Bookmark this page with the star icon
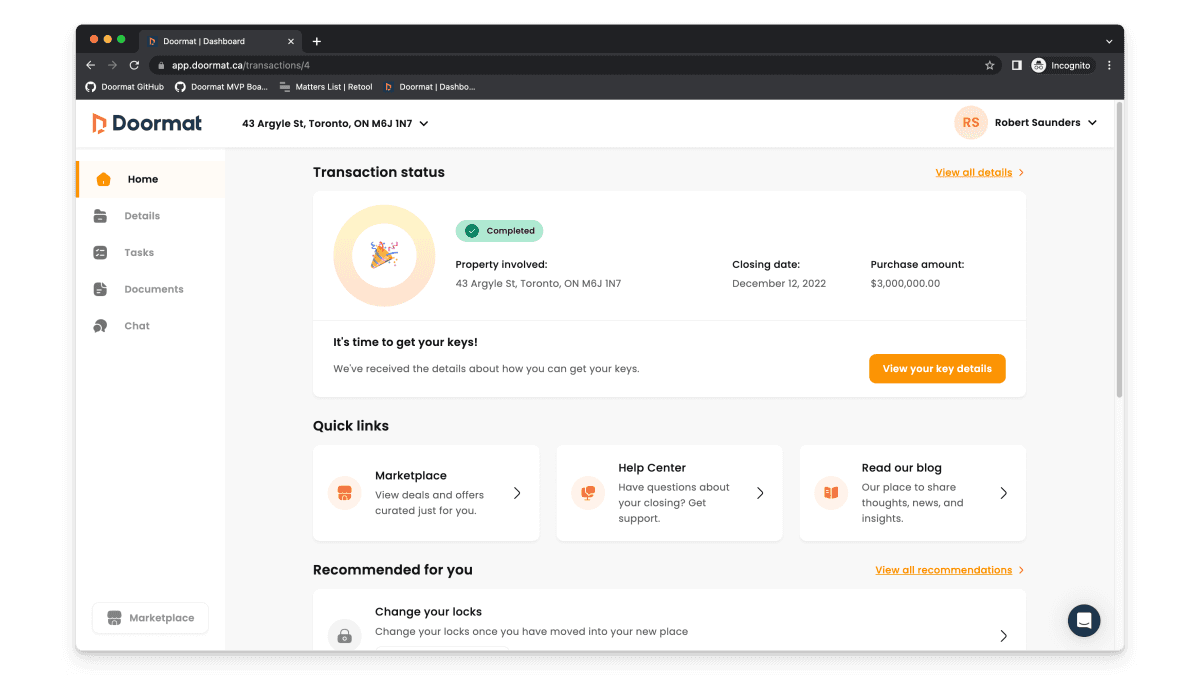 coord(990,65)
